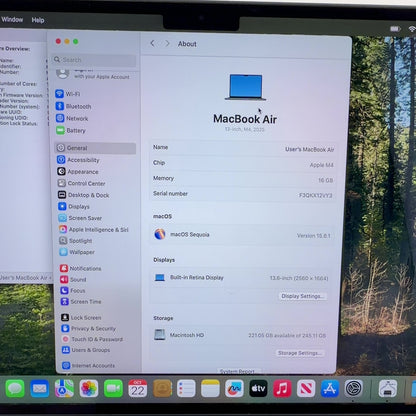
Task: Select General in the settings sidebar
Action: [95, 148]
